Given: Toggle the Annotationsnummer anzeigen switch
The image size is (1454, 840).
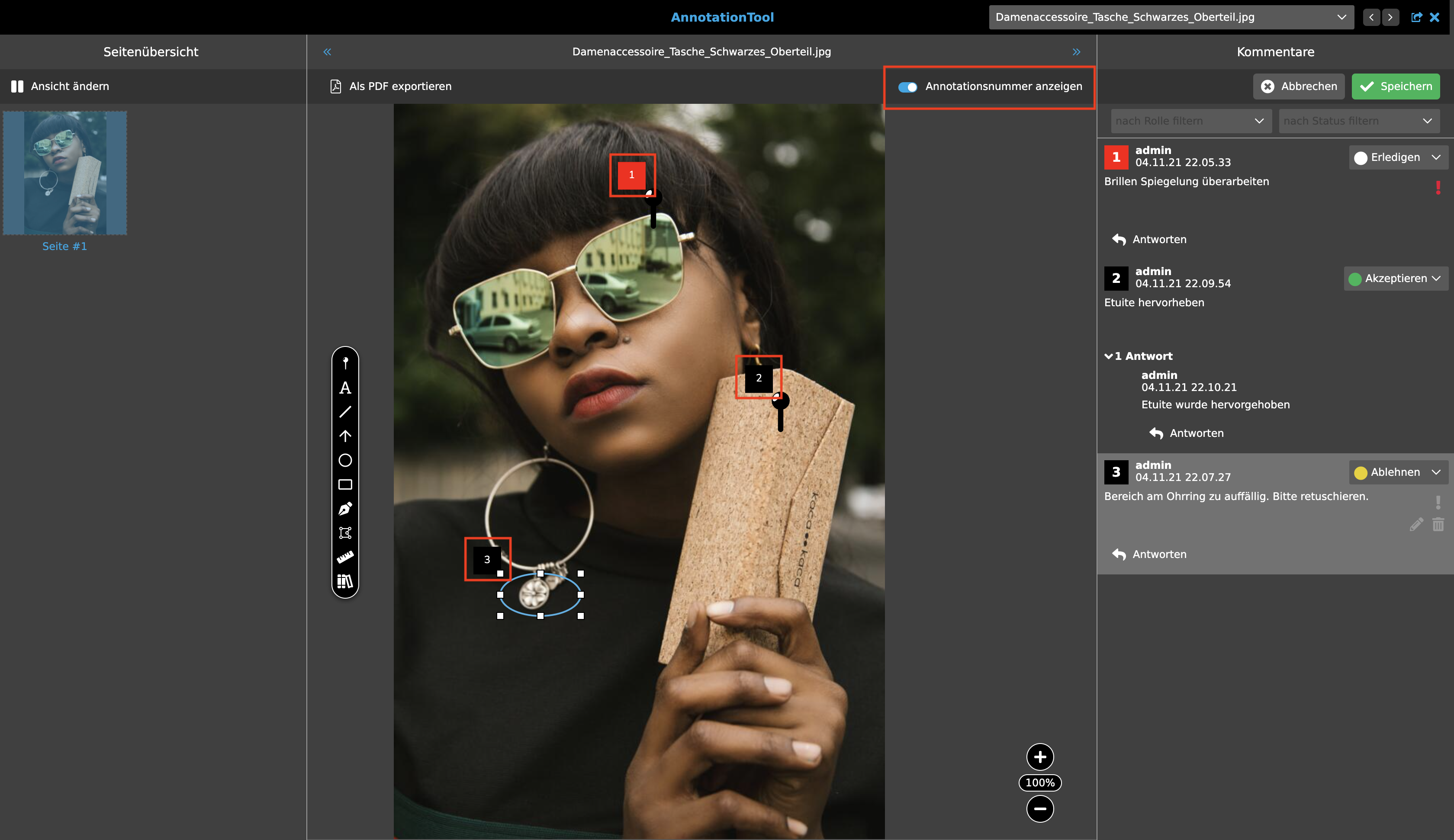Looking at the screenshot, I should click(x=907, y=87).
